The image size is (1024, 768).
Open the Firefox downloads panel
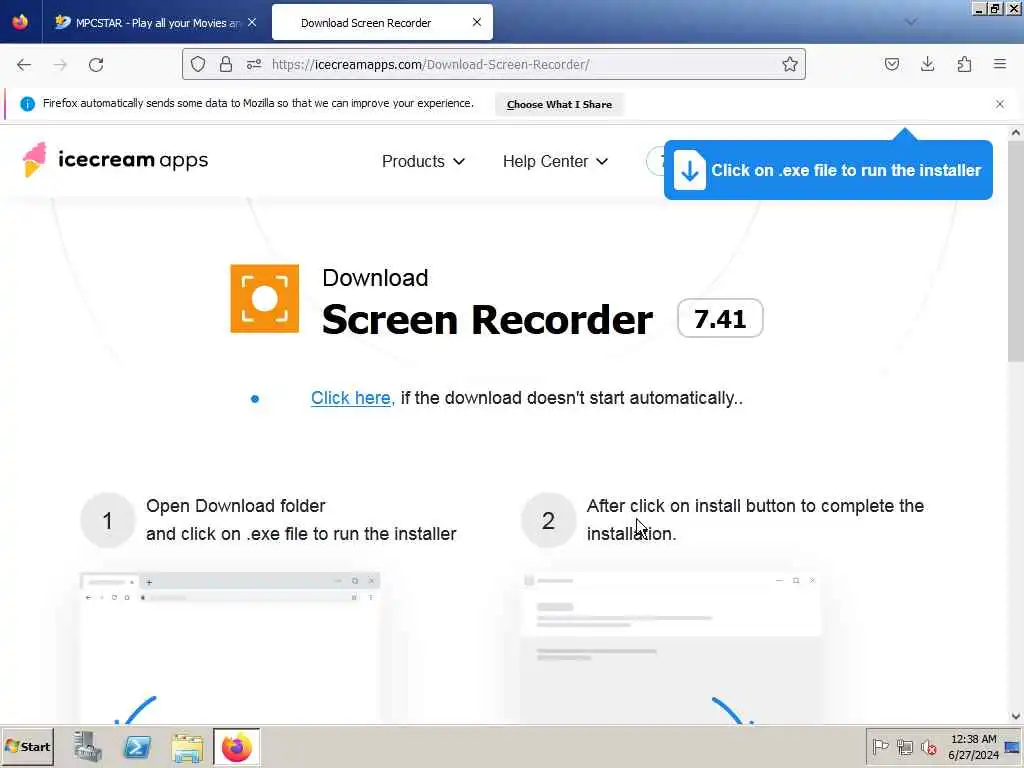(x=927, y=64)
